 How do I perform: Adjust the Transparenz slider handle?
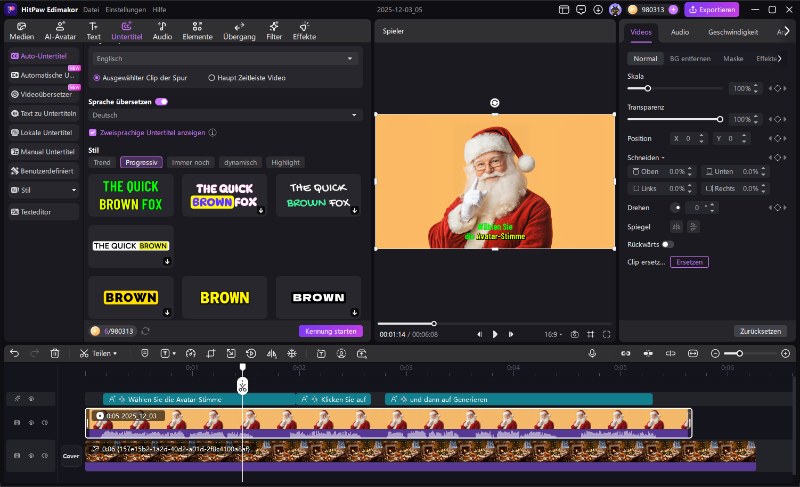[x=720, y=119]
